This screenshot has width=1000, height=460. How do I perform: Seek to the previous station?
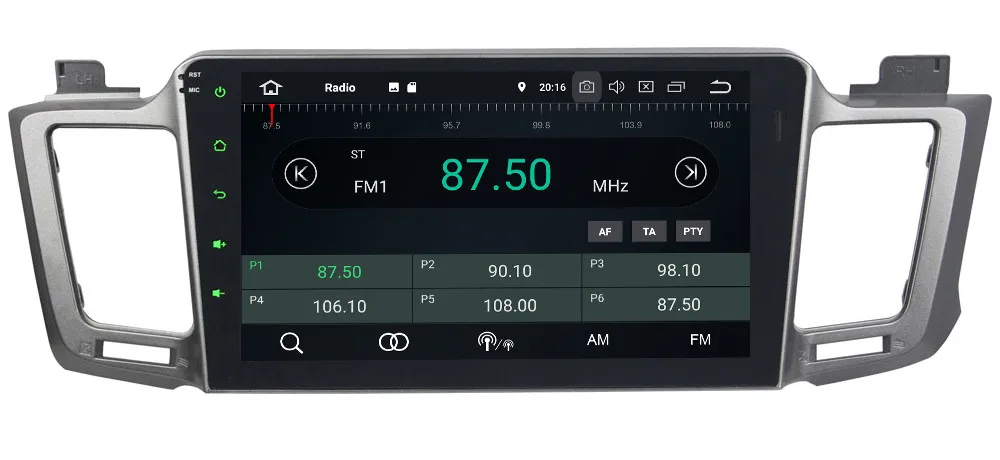click(x=301, y=174)
